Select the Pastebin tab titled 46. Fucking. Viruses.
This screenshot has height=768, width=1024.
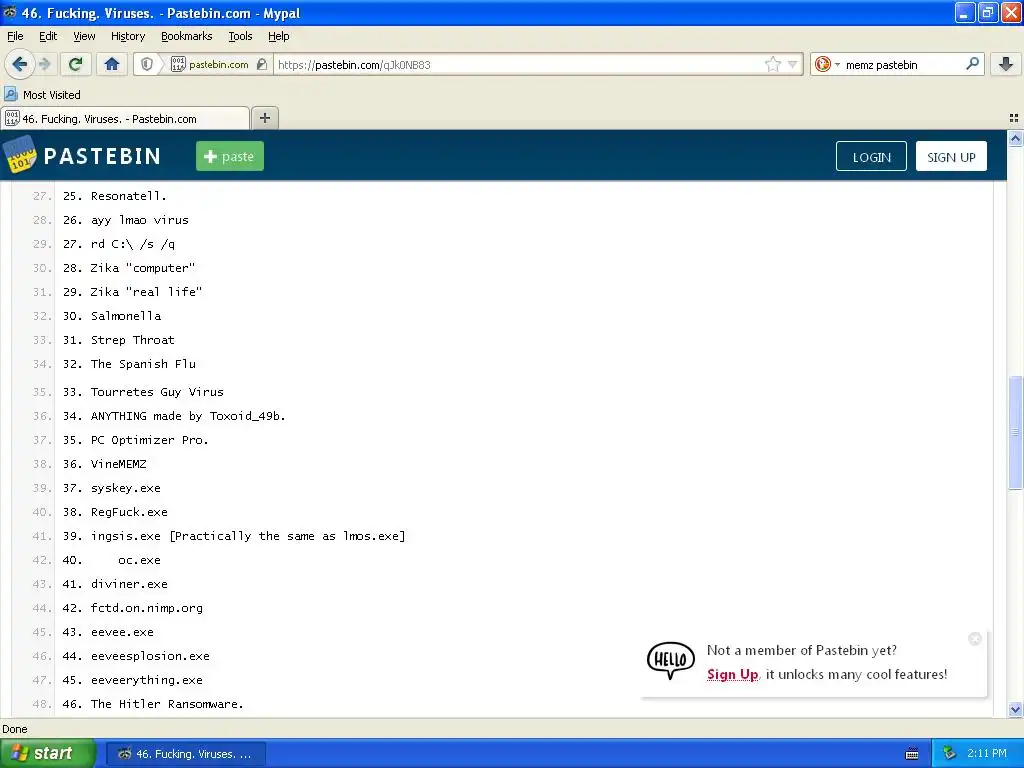pos(125,118)
